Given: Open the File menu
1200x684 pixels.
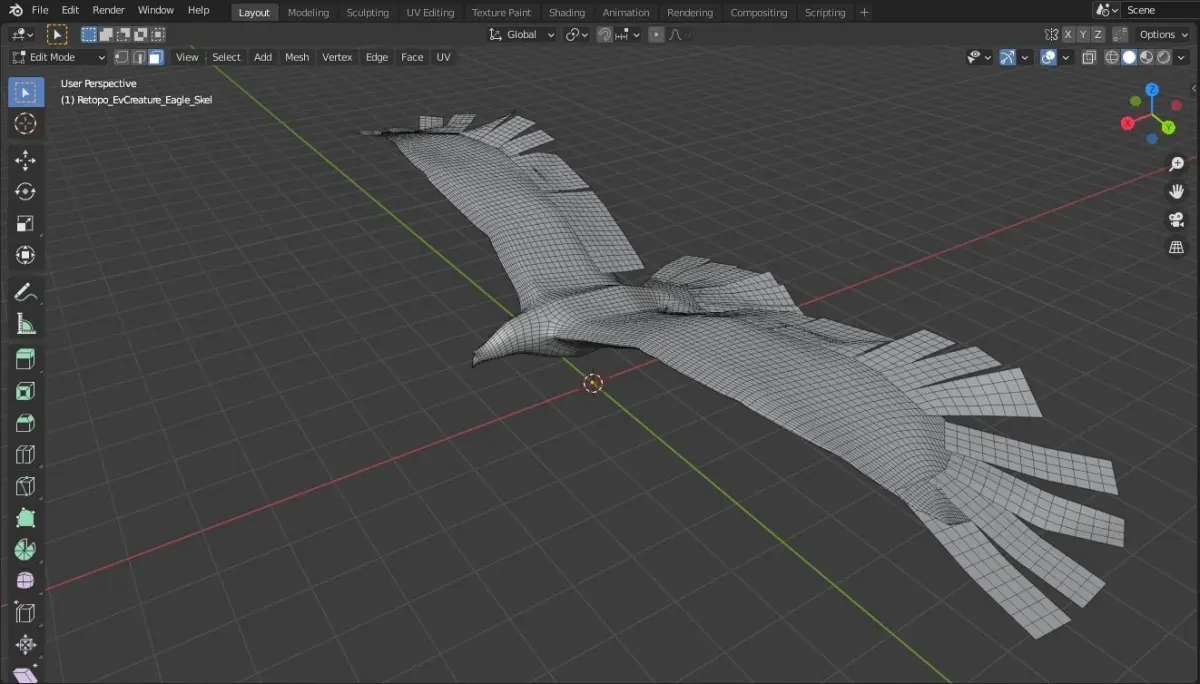Looking at the screenshot, I should click(39, 10).
